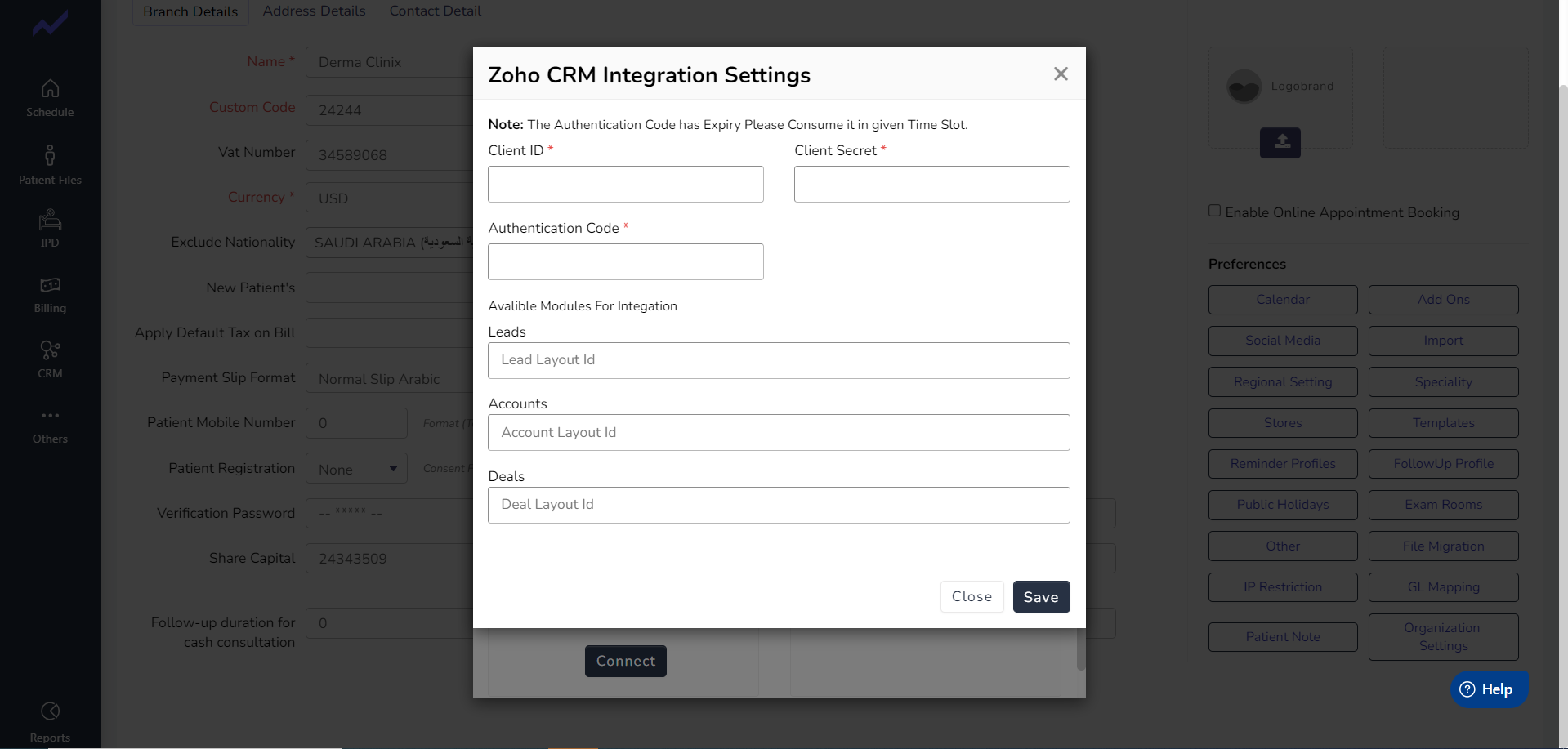Click Exclude Nationality SAUDI ARABIA field
Screen dimensions: 1568x749
coord(389,243)
